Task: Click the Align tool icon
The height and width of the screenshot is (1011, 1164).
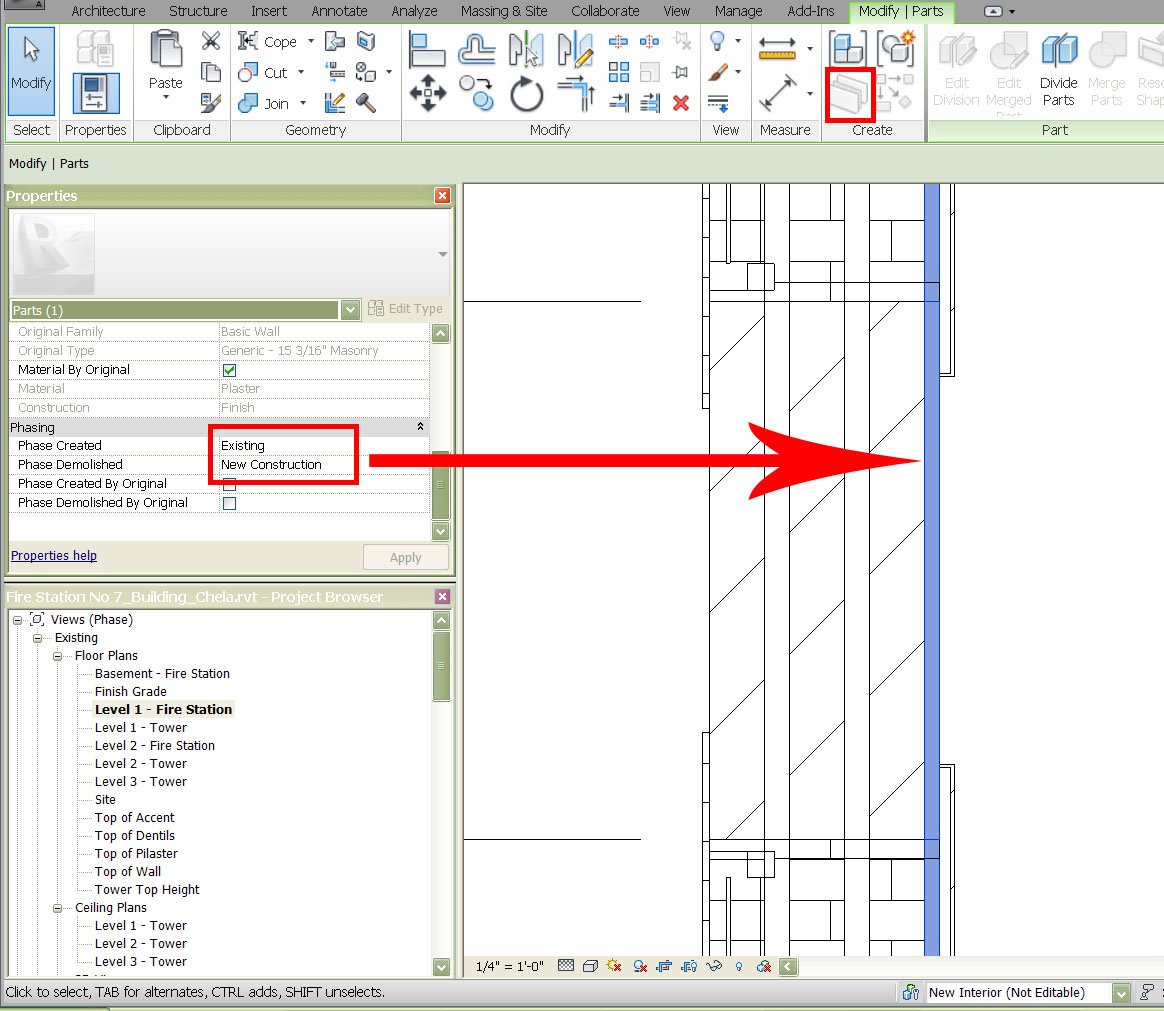Action: click(x=428, y=48)
